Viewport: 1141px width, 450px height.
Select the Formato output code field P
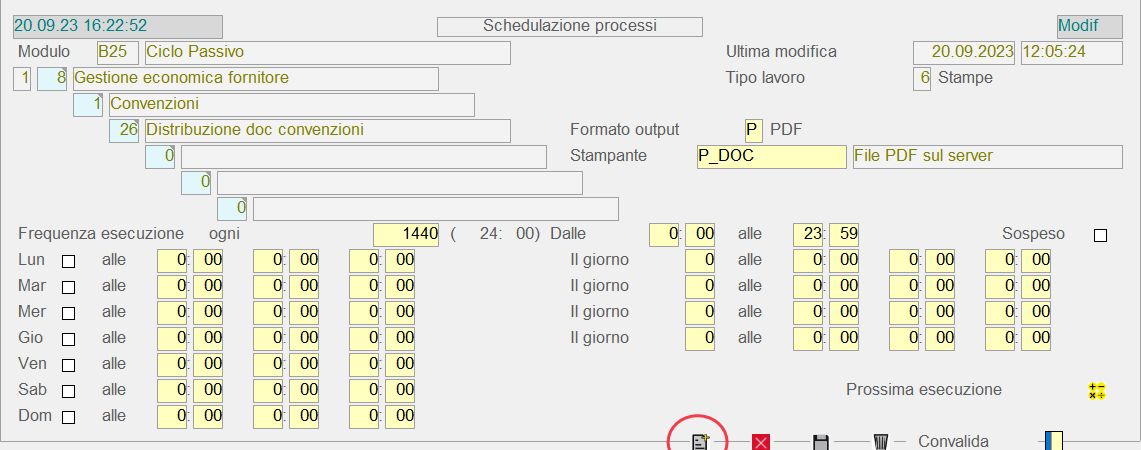[753, 130]
